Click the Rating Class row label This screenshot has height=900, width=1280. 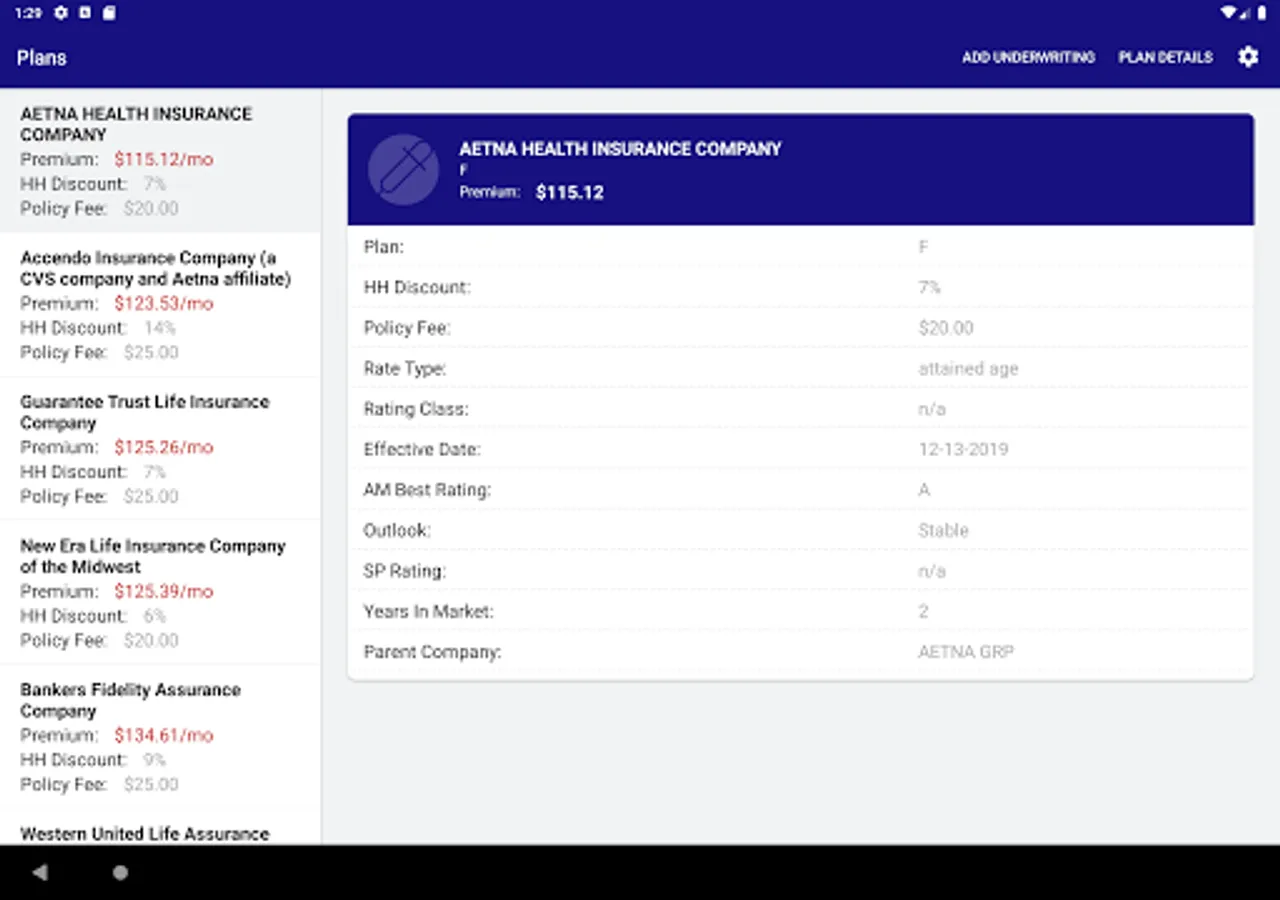click(416, 409)
